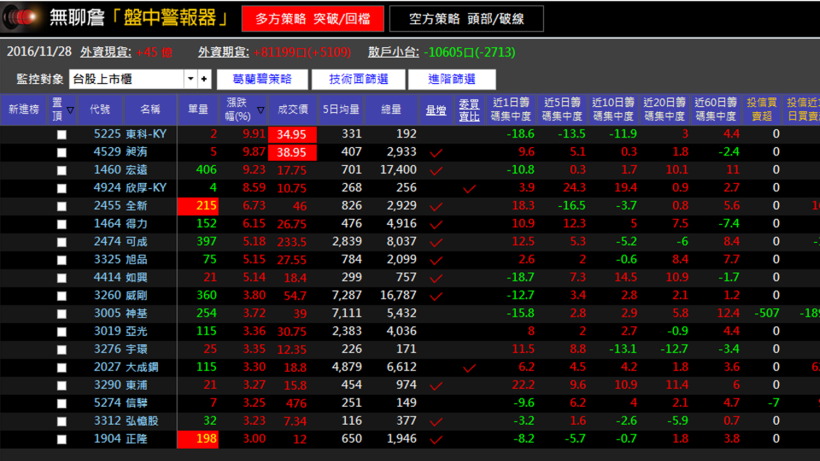This screenshot has width=820, height=461.
Task: Sort by the 代號 column header
Action: (100, 109)
